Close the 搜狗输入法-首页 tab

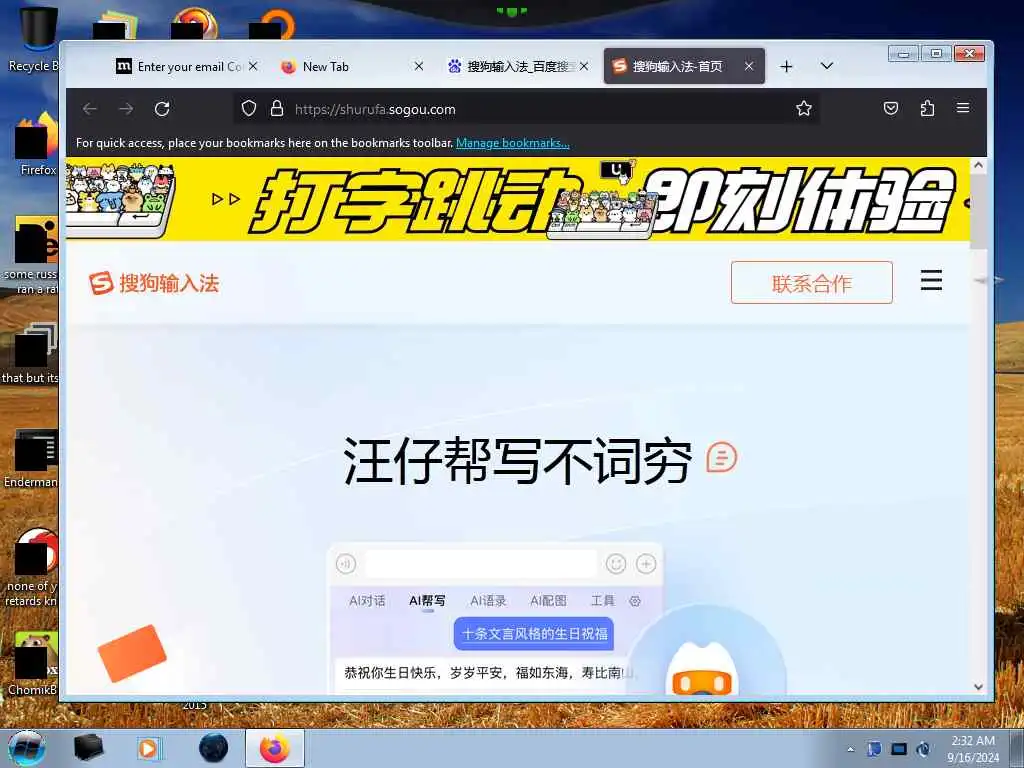coord(749,67)
